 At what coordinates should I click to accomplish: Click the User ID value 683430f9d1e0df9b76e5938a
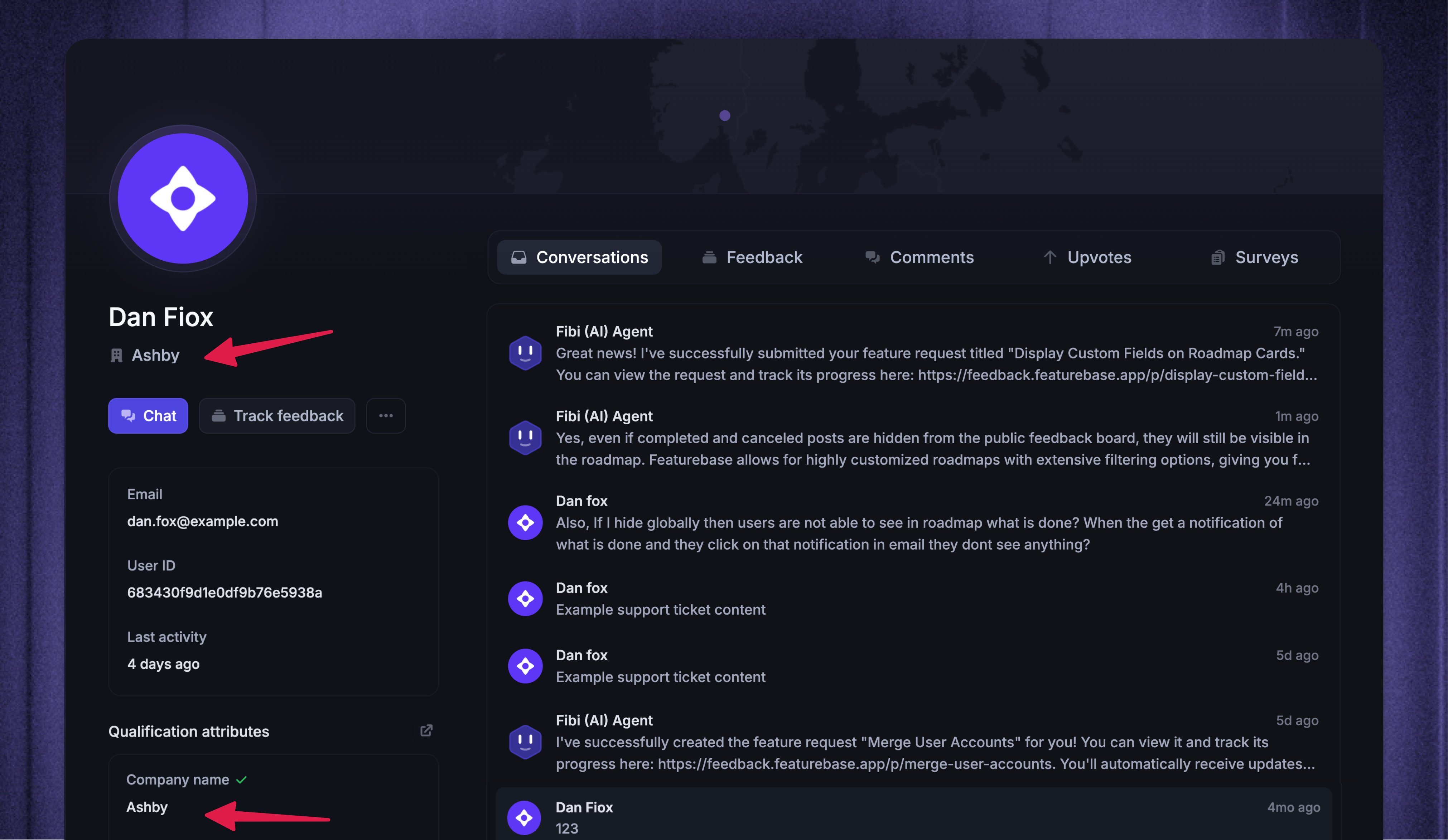coord(225,592)
